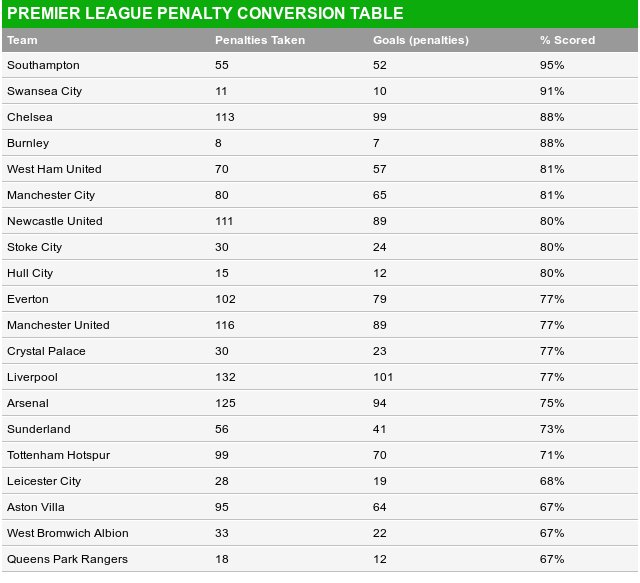The height and width of the screenshot is (583, 640).
Task: Select the Swansea City team name
Action: tap(44, 91)
